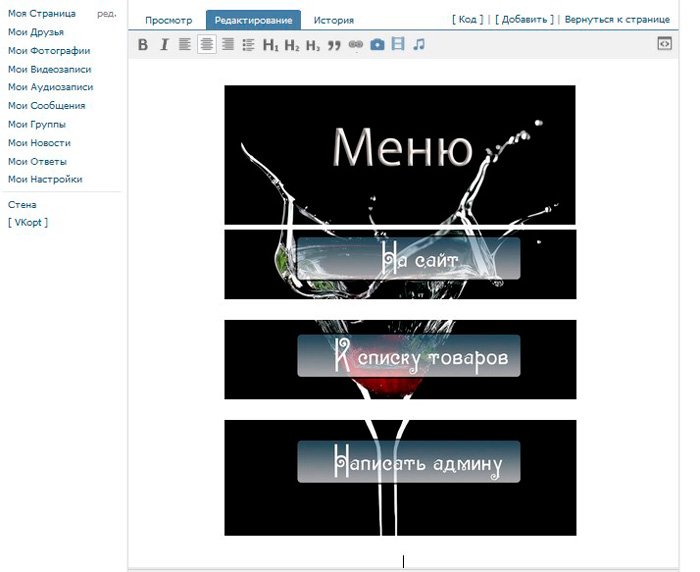Screen dimensions: 700x572
Task: Click the [ VKopt ] link
Action: 28,222
